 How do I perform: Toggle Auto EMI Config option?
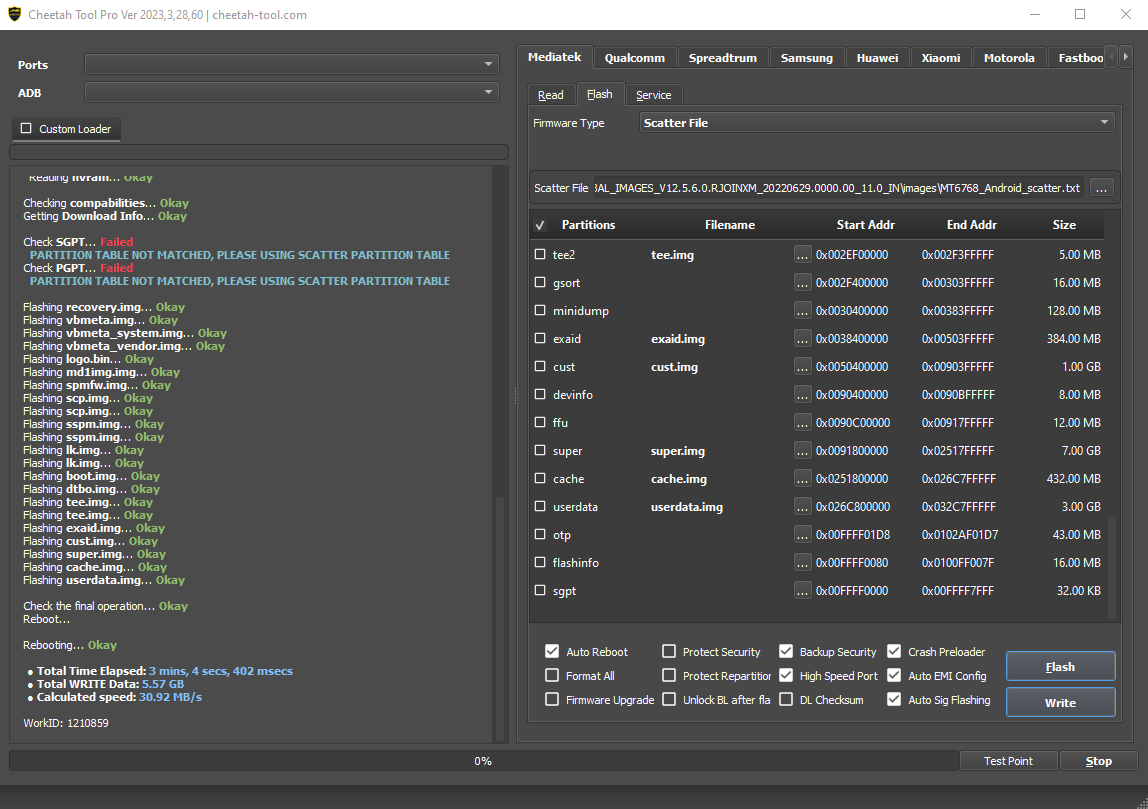point(894,675)
